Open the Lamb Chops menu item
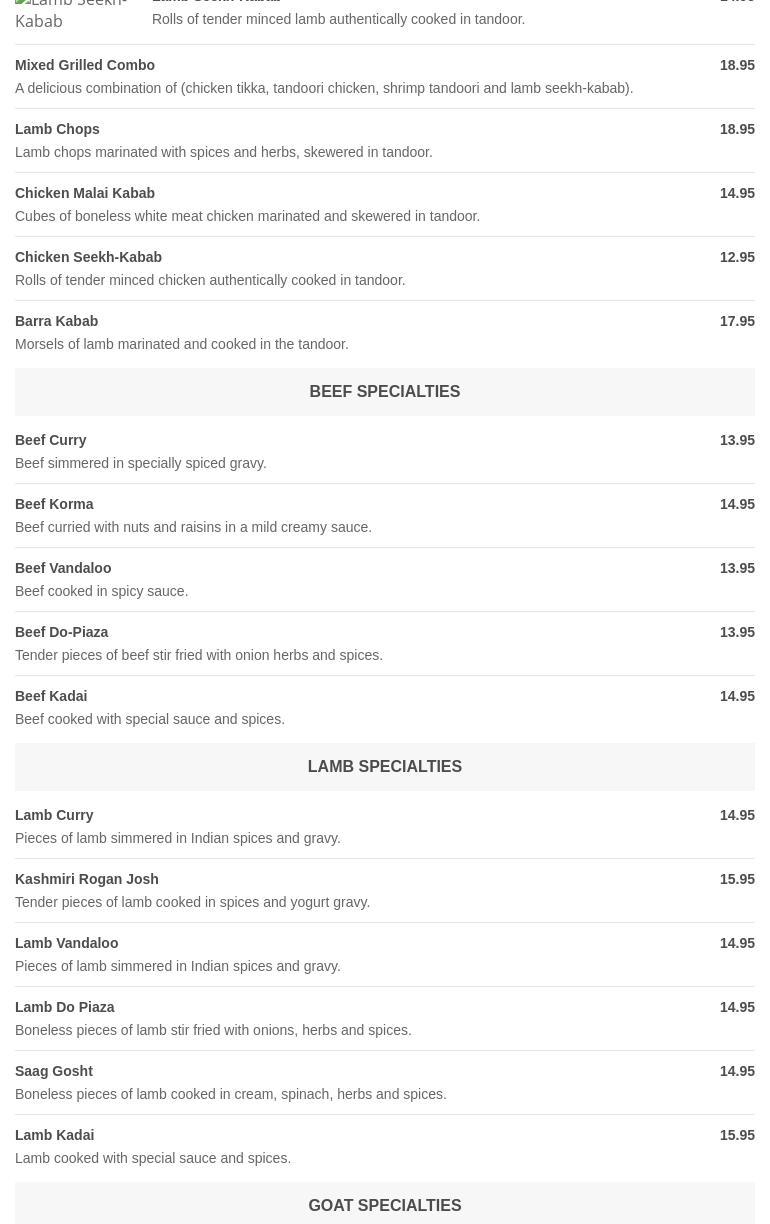Image resolution: width=770 pixels, height=1224 pixels. [57, 129]
